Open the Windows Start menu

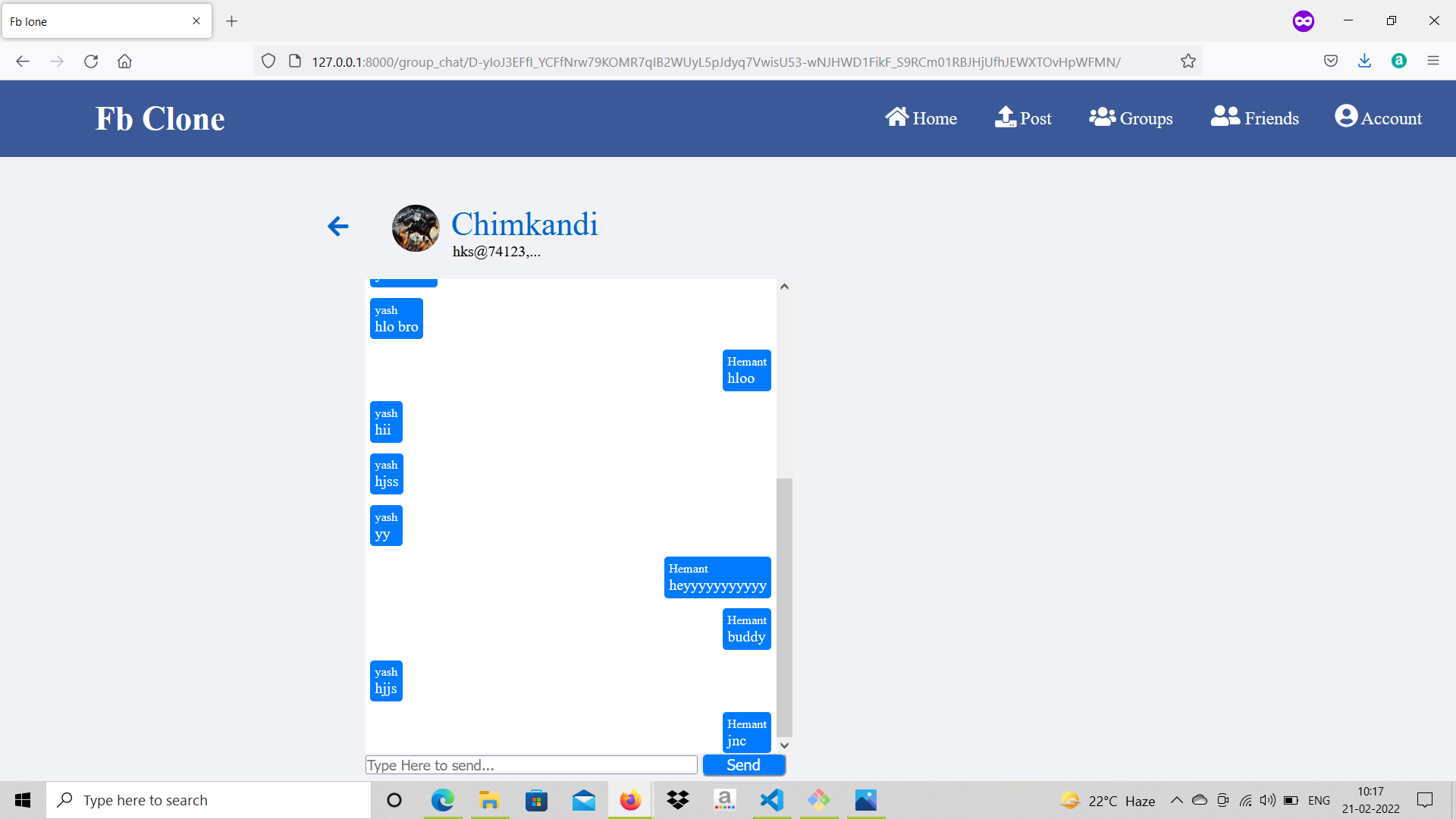click(23, 800)
